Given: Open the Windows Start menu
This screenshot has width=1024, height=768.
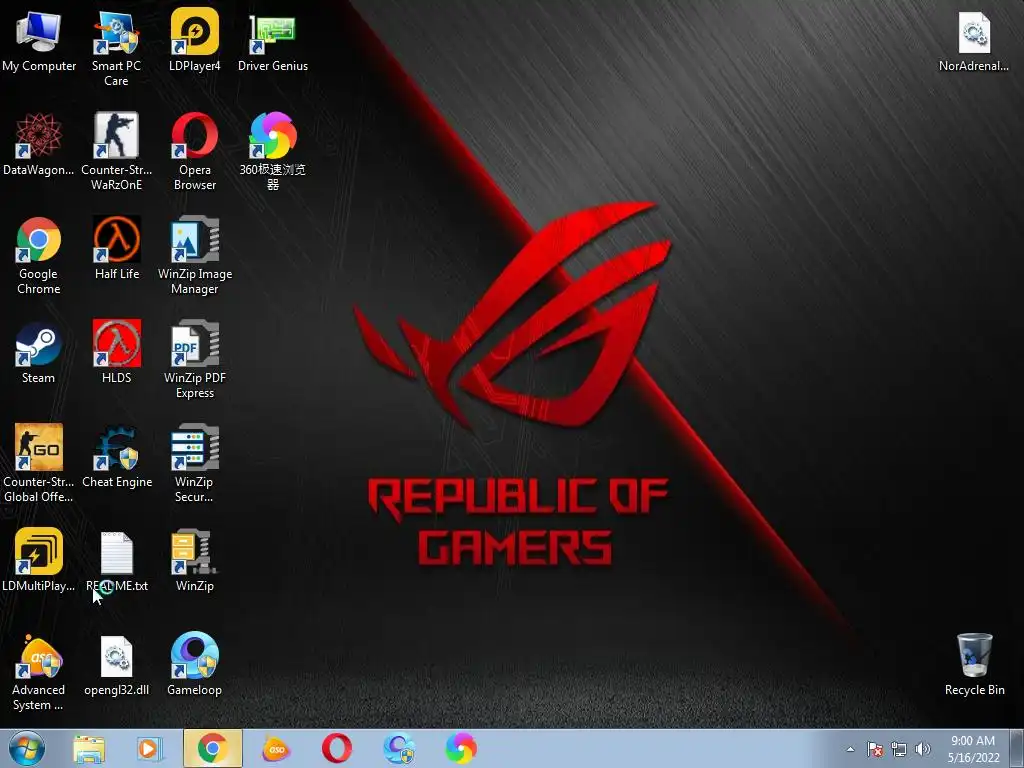Looking at the screenshot, I should point(26,748).
